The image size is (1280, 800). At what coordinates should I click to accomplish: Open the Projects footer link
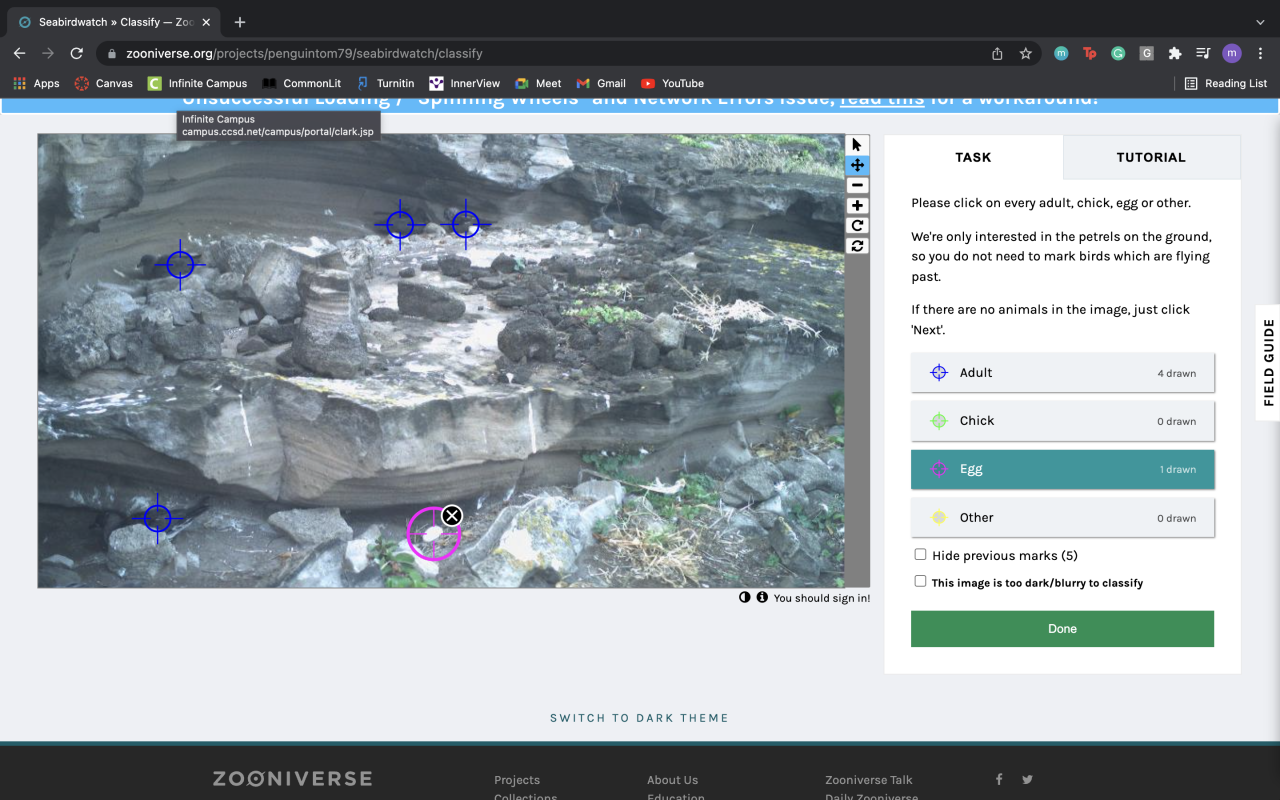pos(517,780)
